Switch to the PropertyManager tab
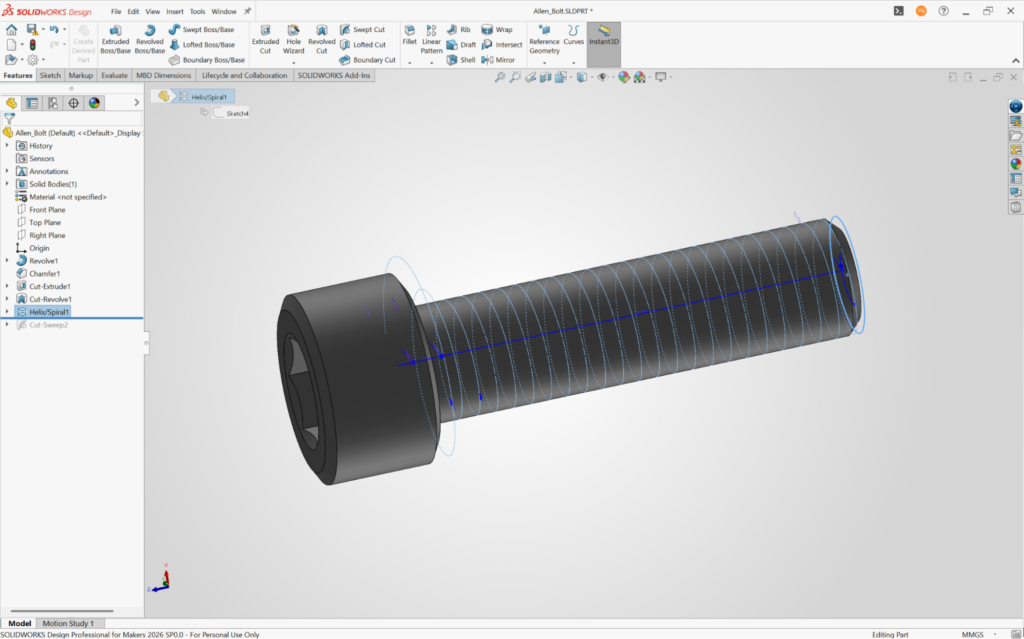This screenshot has width=1024, height=639. [32, 103]
